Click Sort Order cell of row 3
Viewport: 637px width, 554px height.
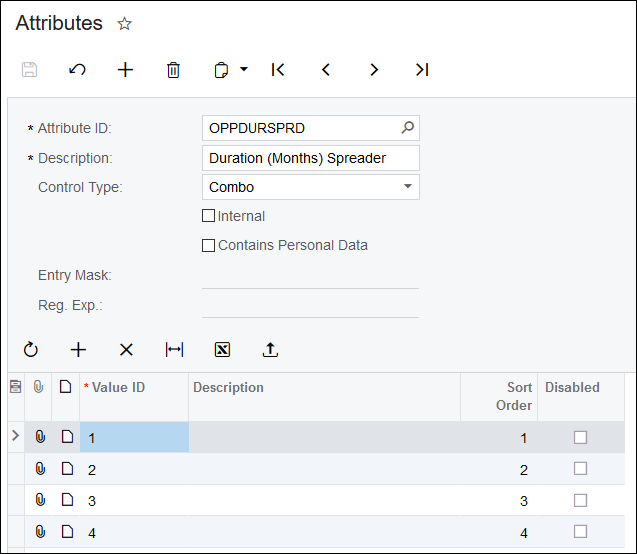499,500
